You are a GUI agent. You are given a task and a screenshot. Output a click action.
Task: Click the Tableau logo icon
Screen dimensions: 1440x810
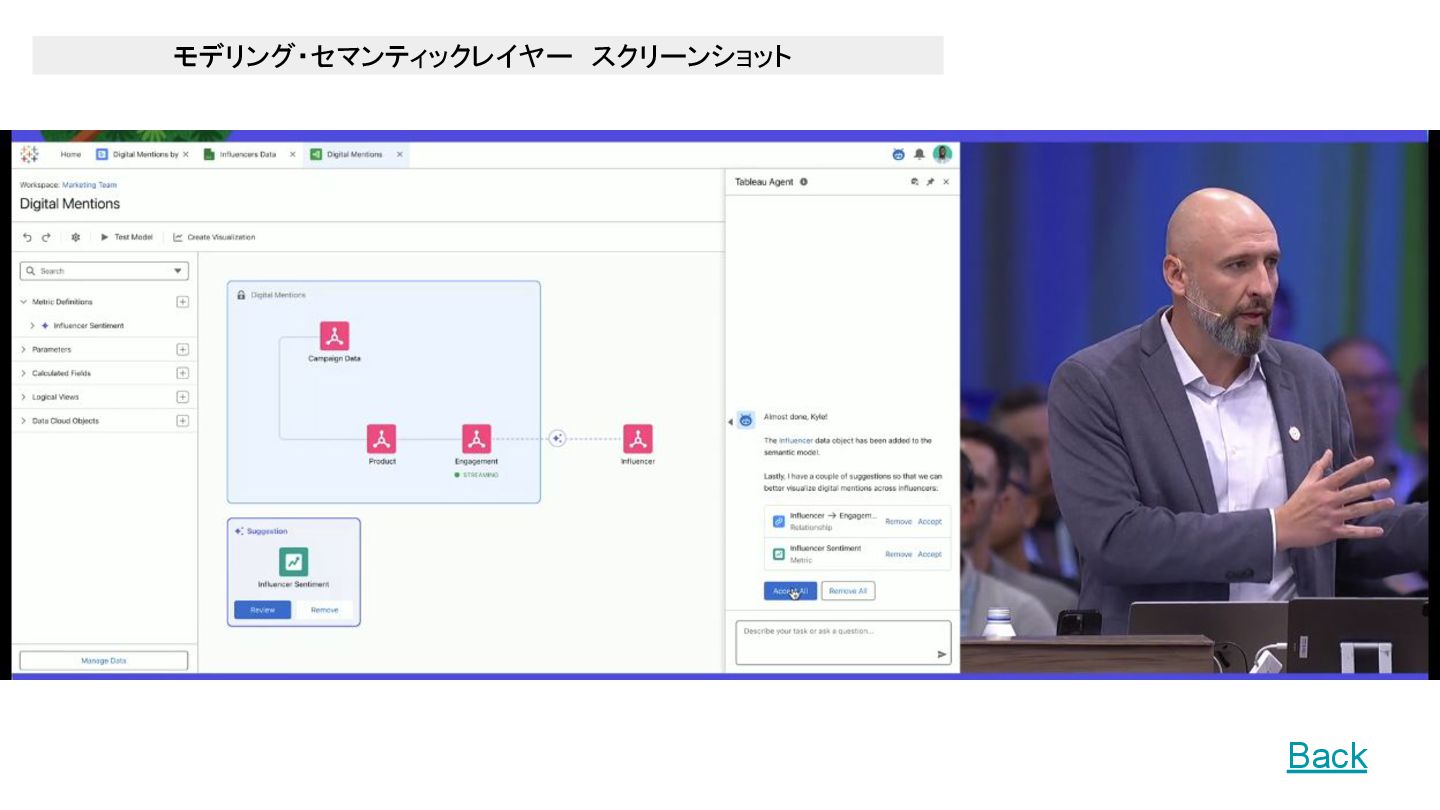(29, 154)
